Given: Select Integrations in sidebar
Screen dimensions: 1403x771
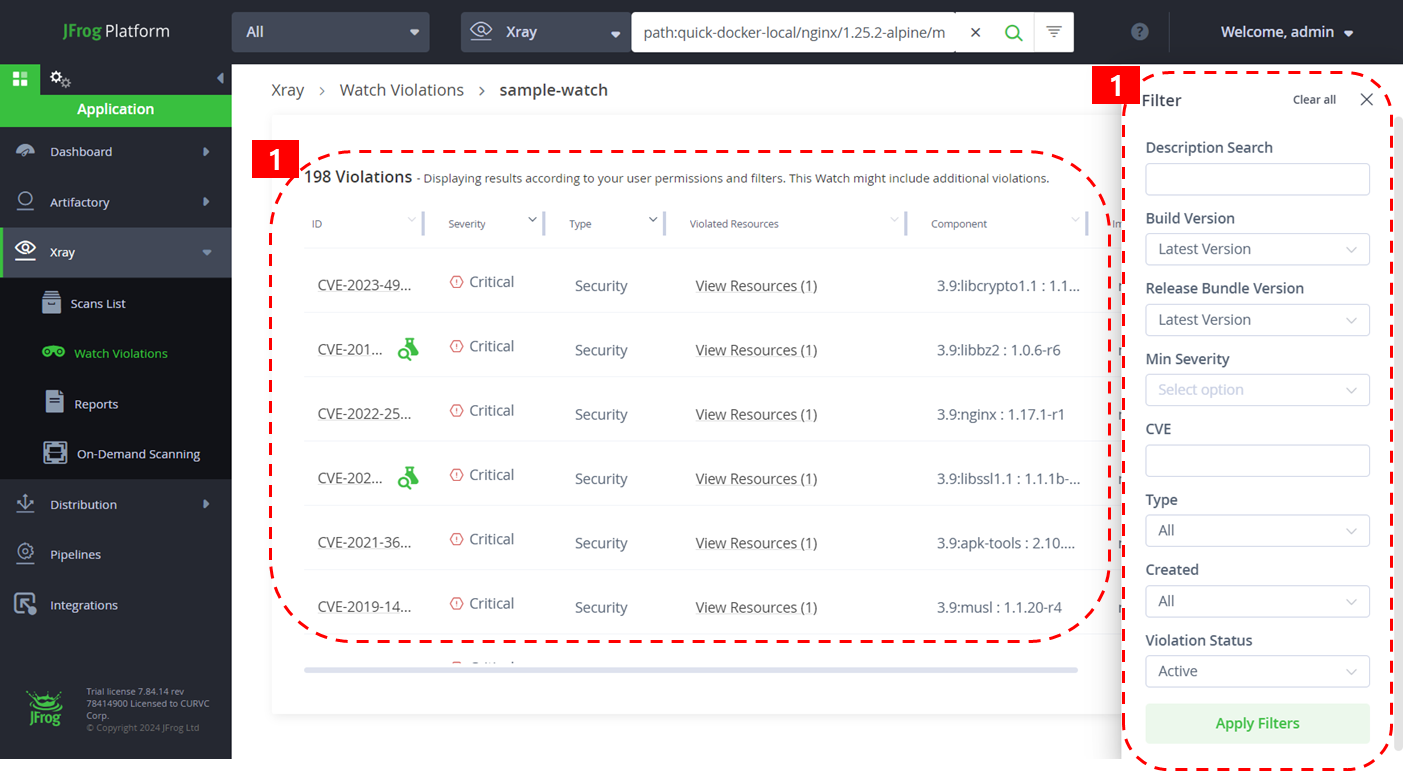Looking at the screenshot, I should point(84,605).
